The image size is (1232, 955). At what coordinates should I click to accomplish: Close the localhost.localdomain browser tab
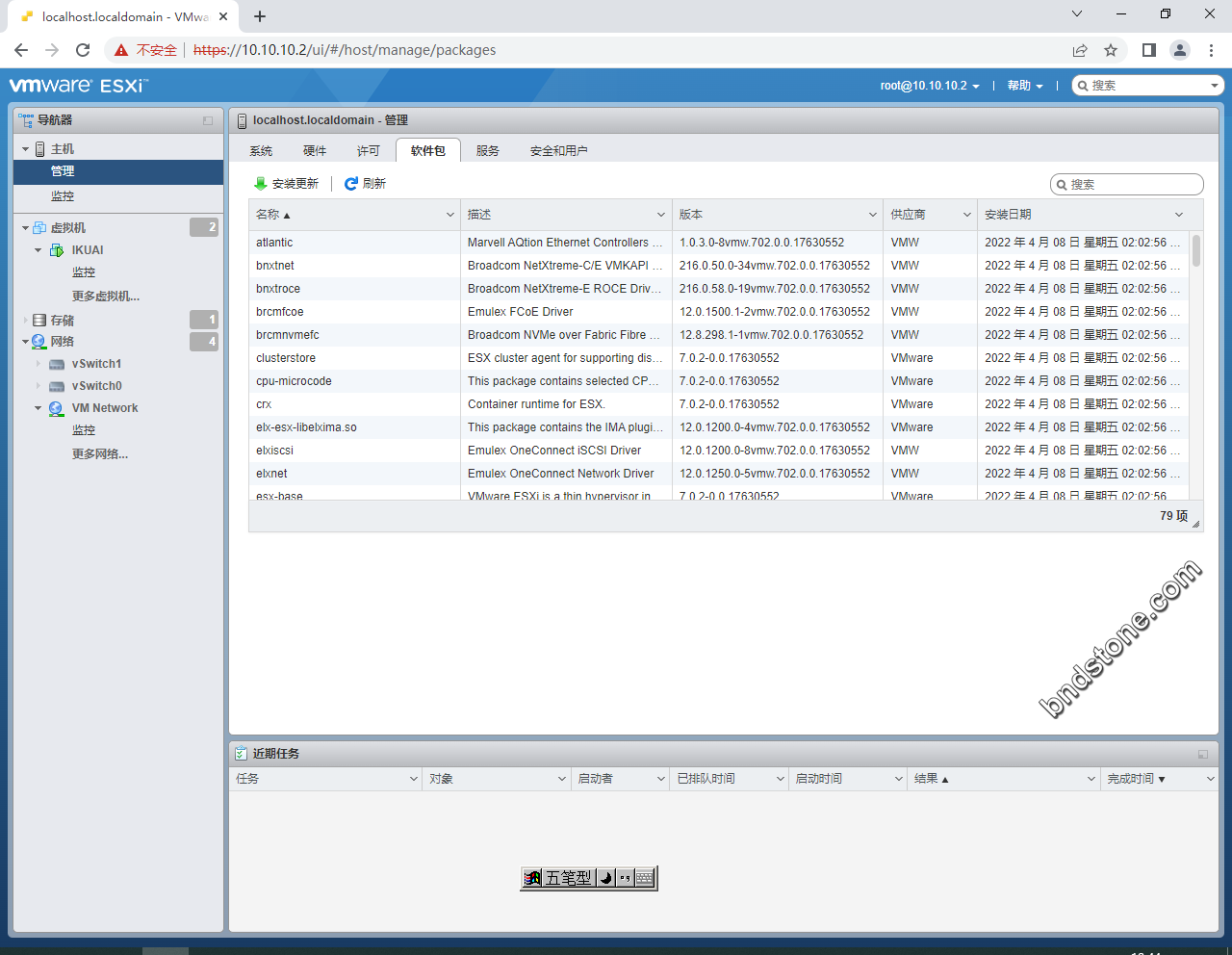pos(223,16)
